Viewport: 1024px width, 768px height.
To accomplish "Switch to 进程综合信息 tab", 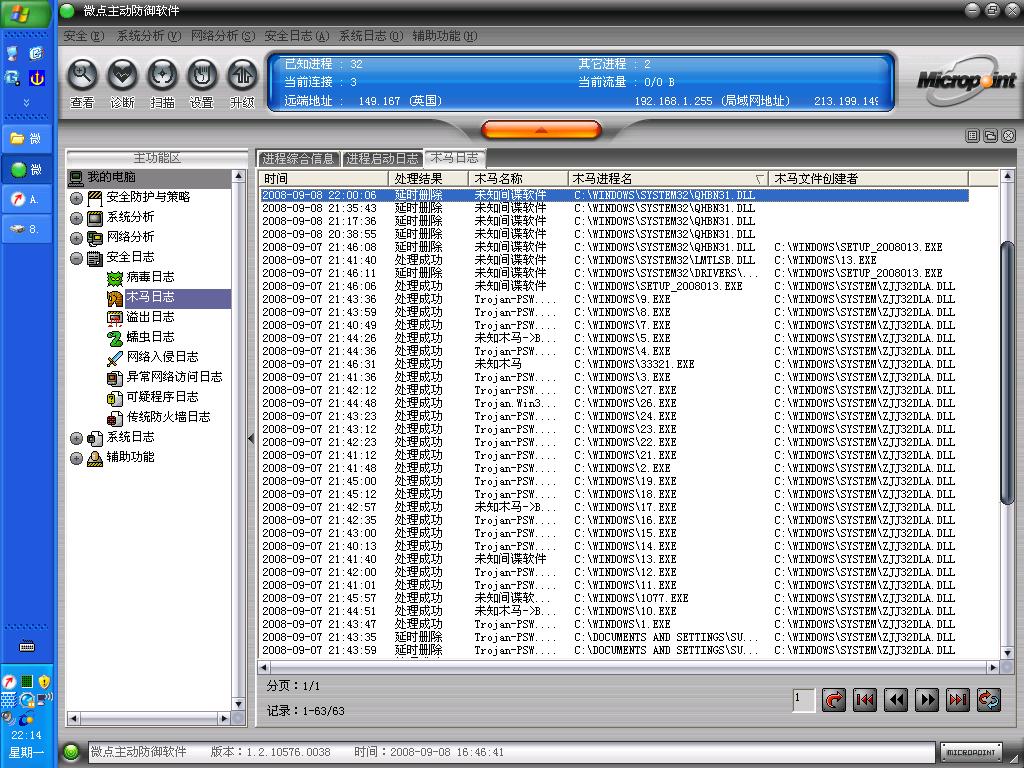I will [298, 159].
